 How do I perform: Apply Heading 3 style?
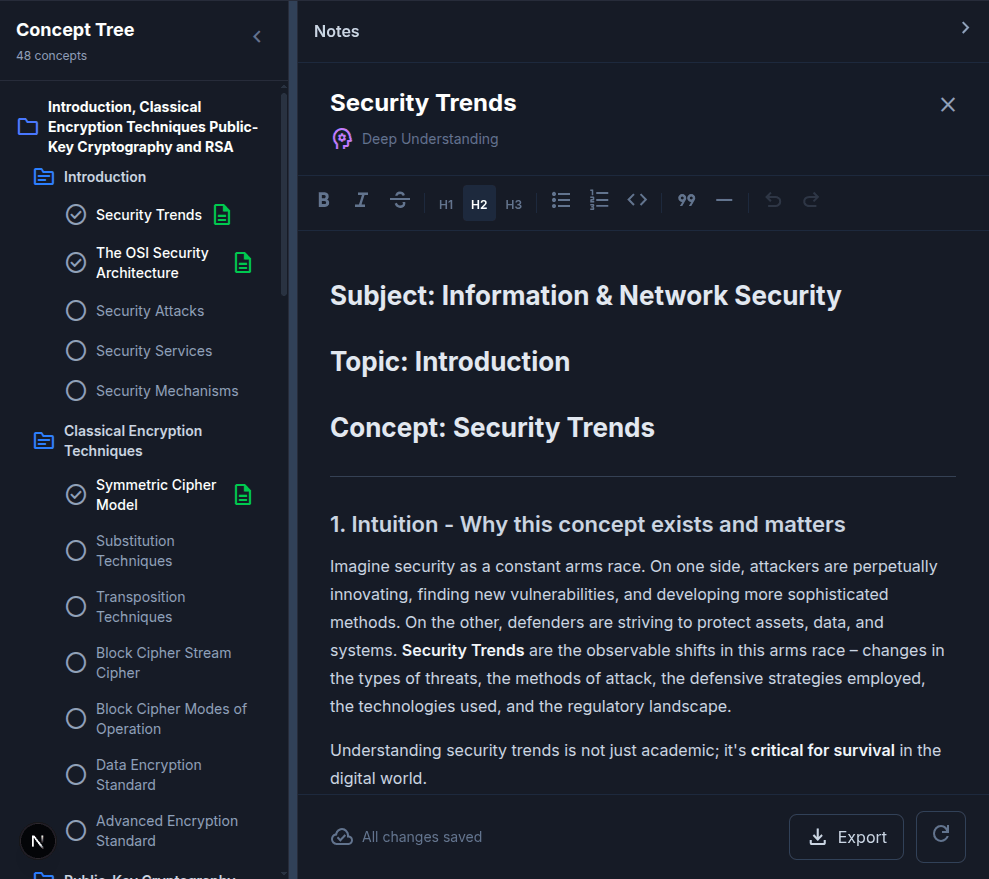[x=513, y=203]
